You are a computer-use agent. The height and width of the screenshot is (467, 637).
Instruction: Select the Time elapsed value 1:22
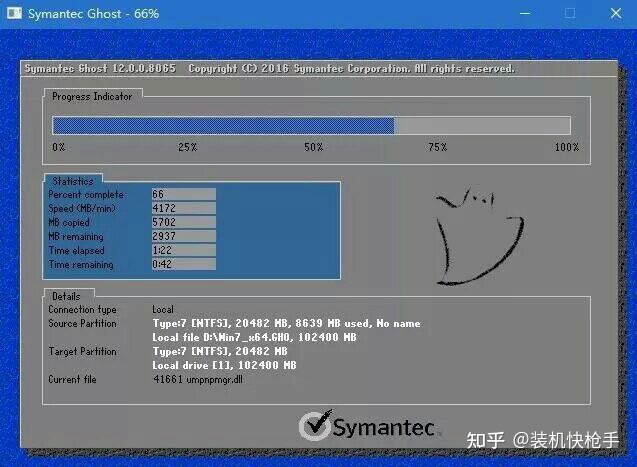(184, 250)
